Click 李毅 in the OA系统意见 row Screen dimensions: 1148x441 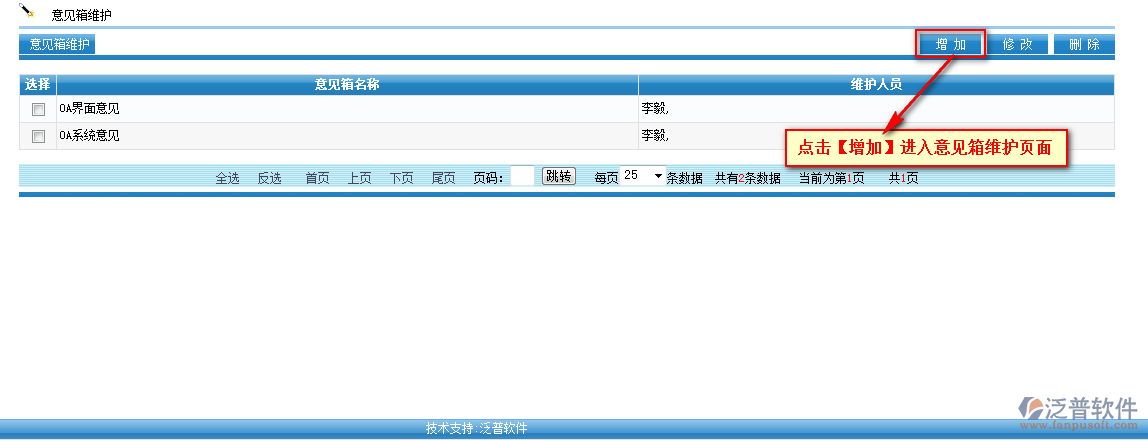655,136
